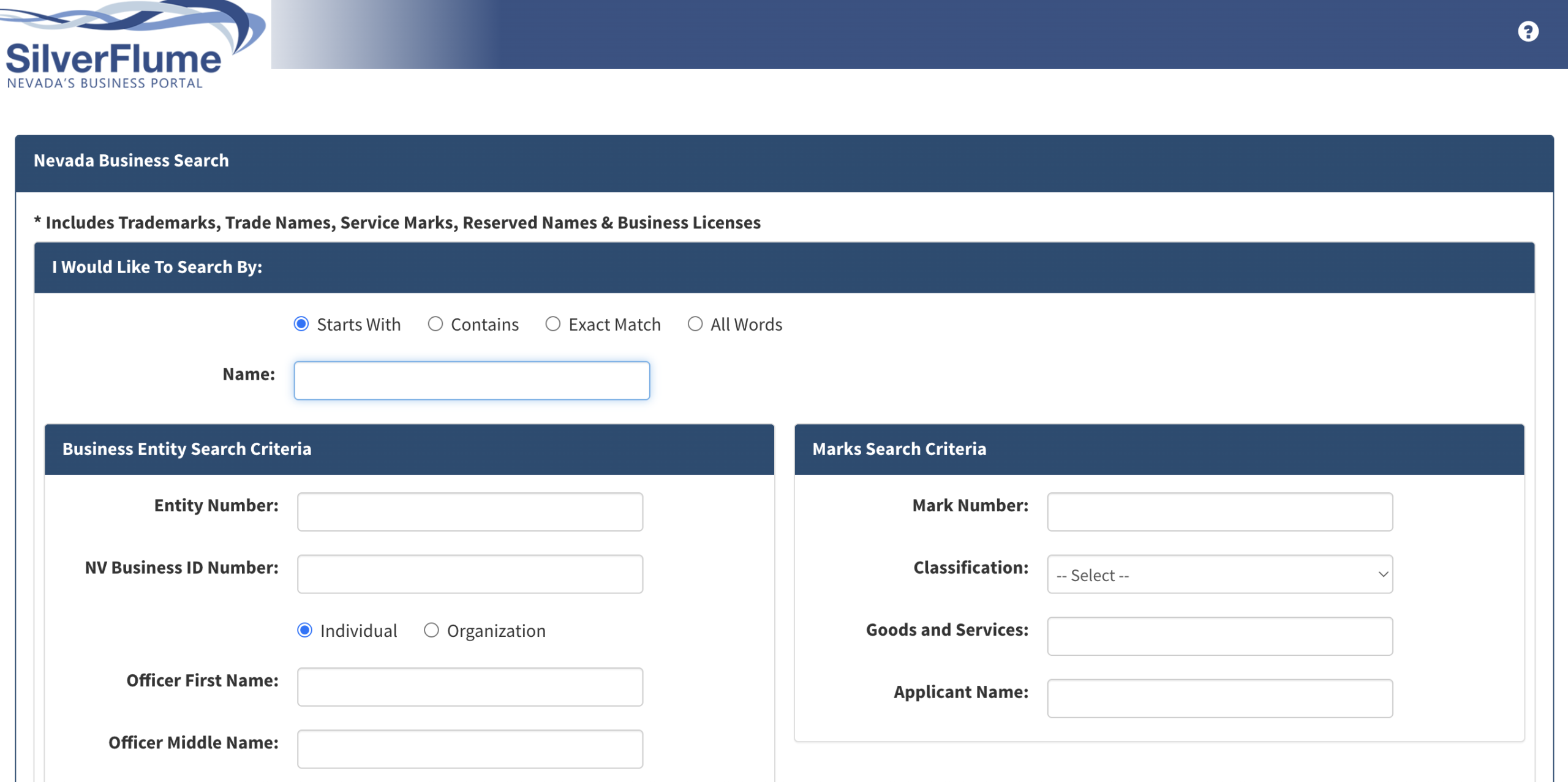1568x782 pixels.
Task: Click the SilverFlume logo
Action: click(x=132, y=45)
